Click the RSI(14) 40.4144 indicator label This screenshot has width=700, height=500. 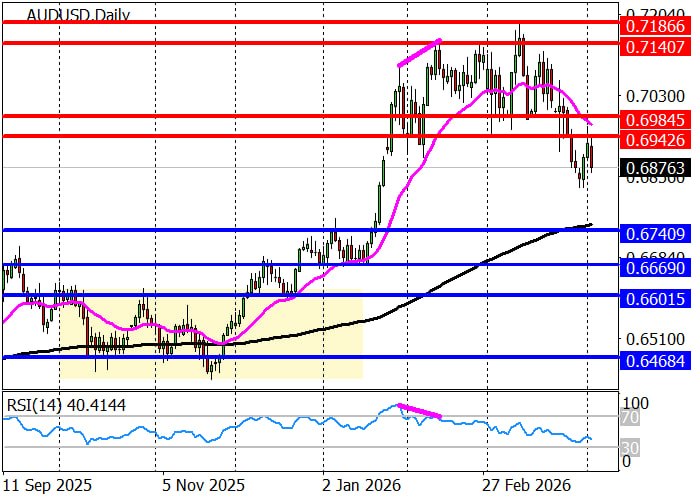tap(68, 404)
